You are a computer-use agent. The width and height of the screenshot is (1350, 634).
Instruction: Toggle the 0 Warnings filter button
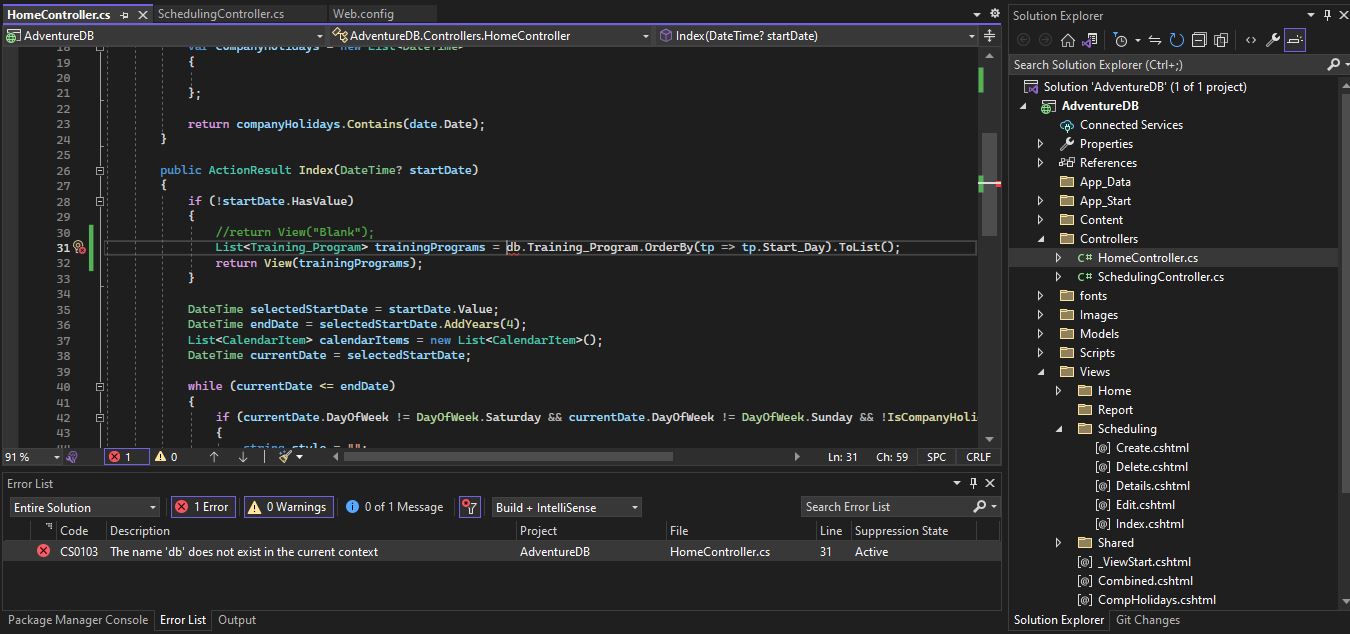[288, 507]
